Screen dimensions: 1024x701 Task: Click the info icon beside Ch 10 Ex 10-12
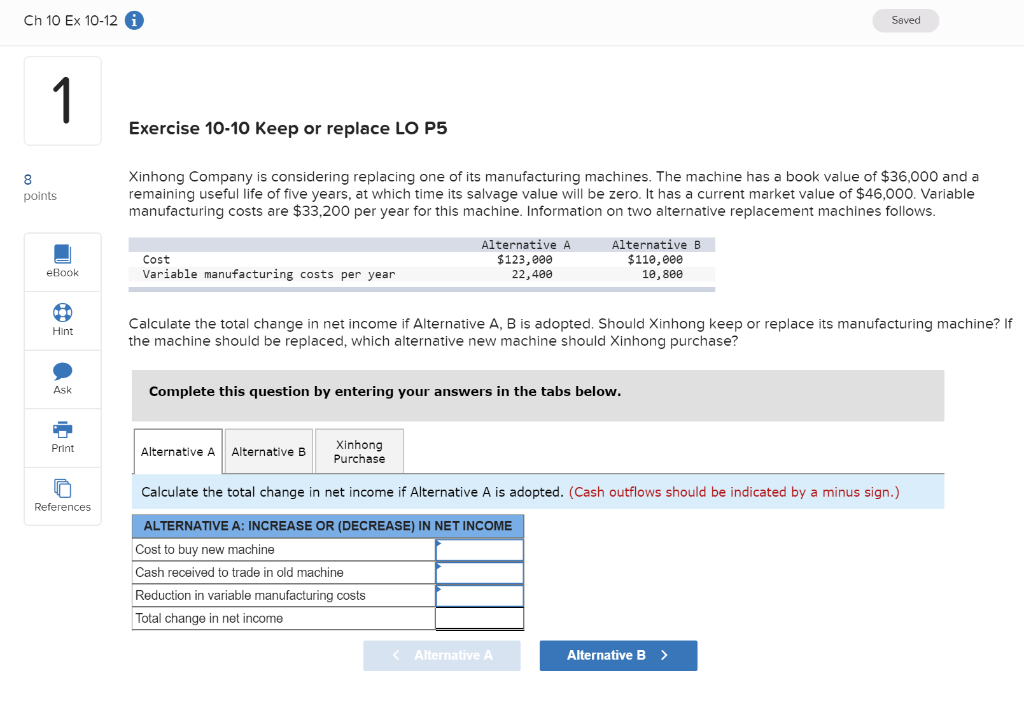coord(134,20)
